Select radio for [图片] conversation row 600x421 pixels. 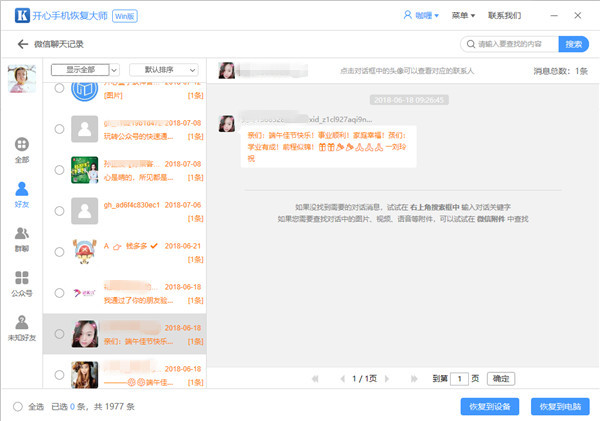[59, 88]
